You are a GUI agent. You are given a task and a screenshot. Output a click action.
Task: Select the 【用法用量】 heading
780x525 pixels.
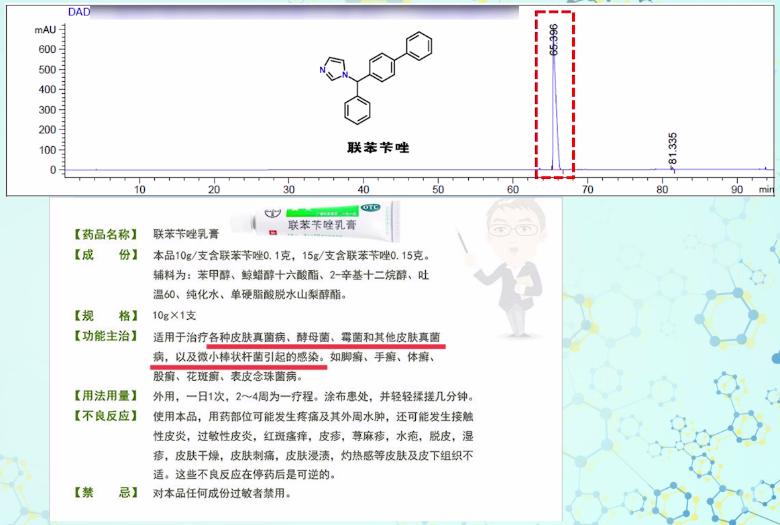tap(105, 396)
